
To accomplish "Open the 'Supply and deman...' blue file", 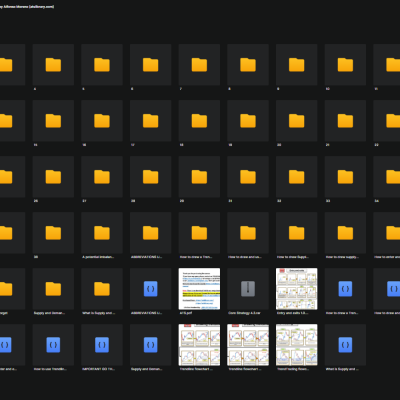I will [x=151, y=345].
